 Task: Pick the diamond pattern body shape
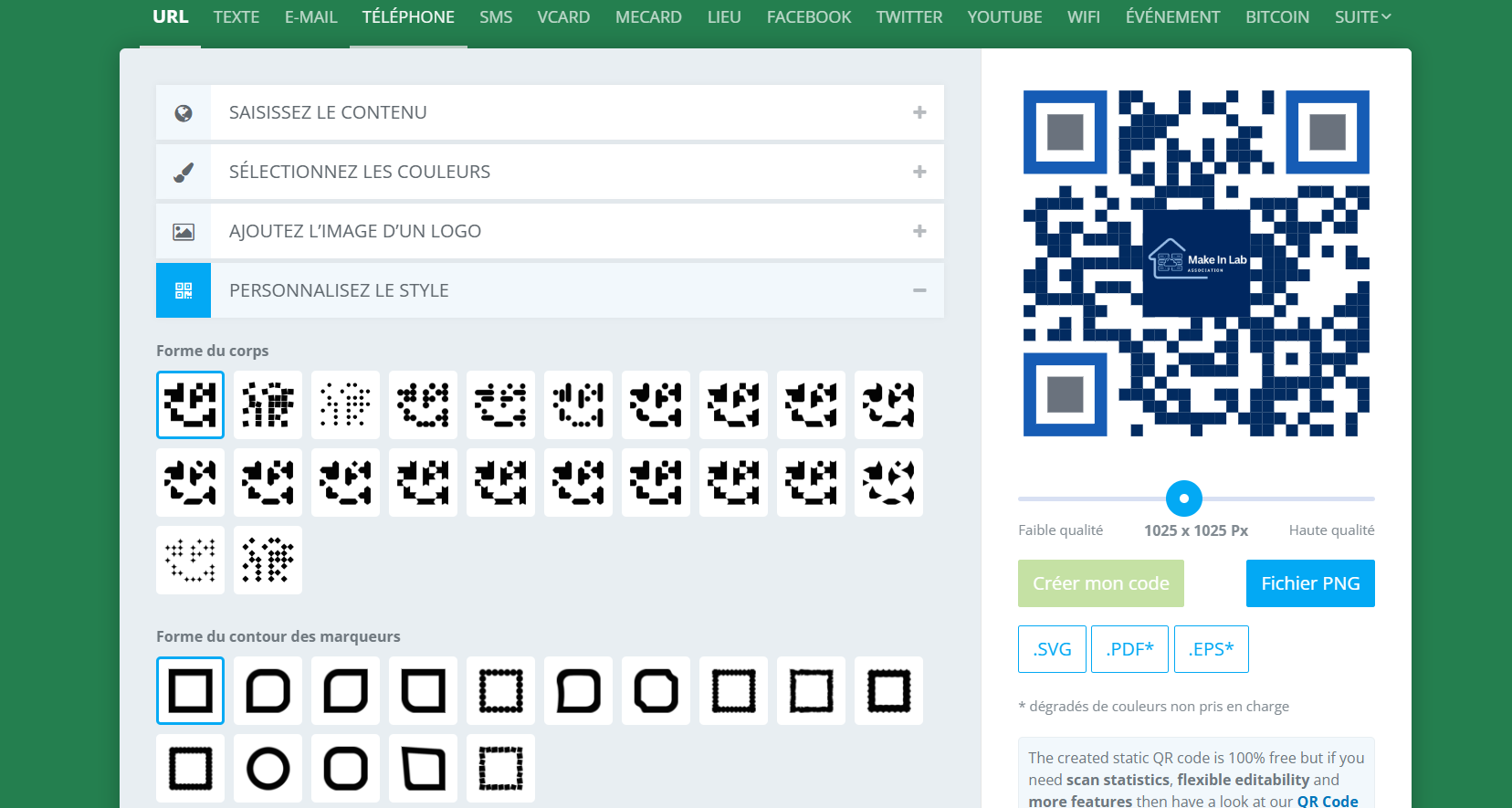pyautogui.click(x=268, y=560)
